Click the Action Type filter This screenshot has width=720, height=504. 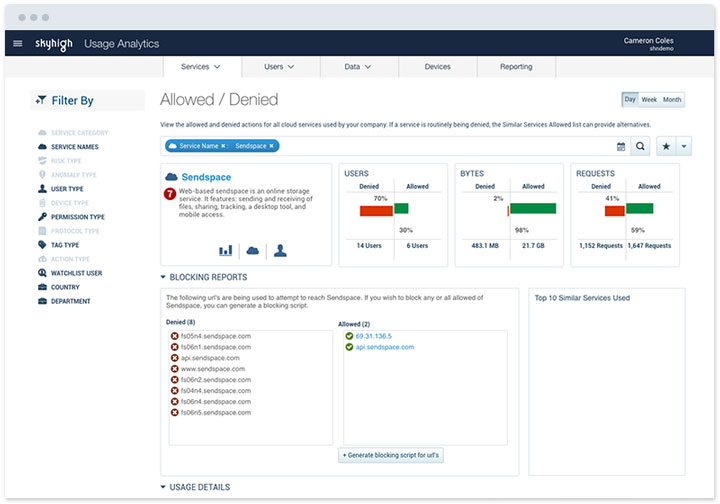tap(63, 259)
